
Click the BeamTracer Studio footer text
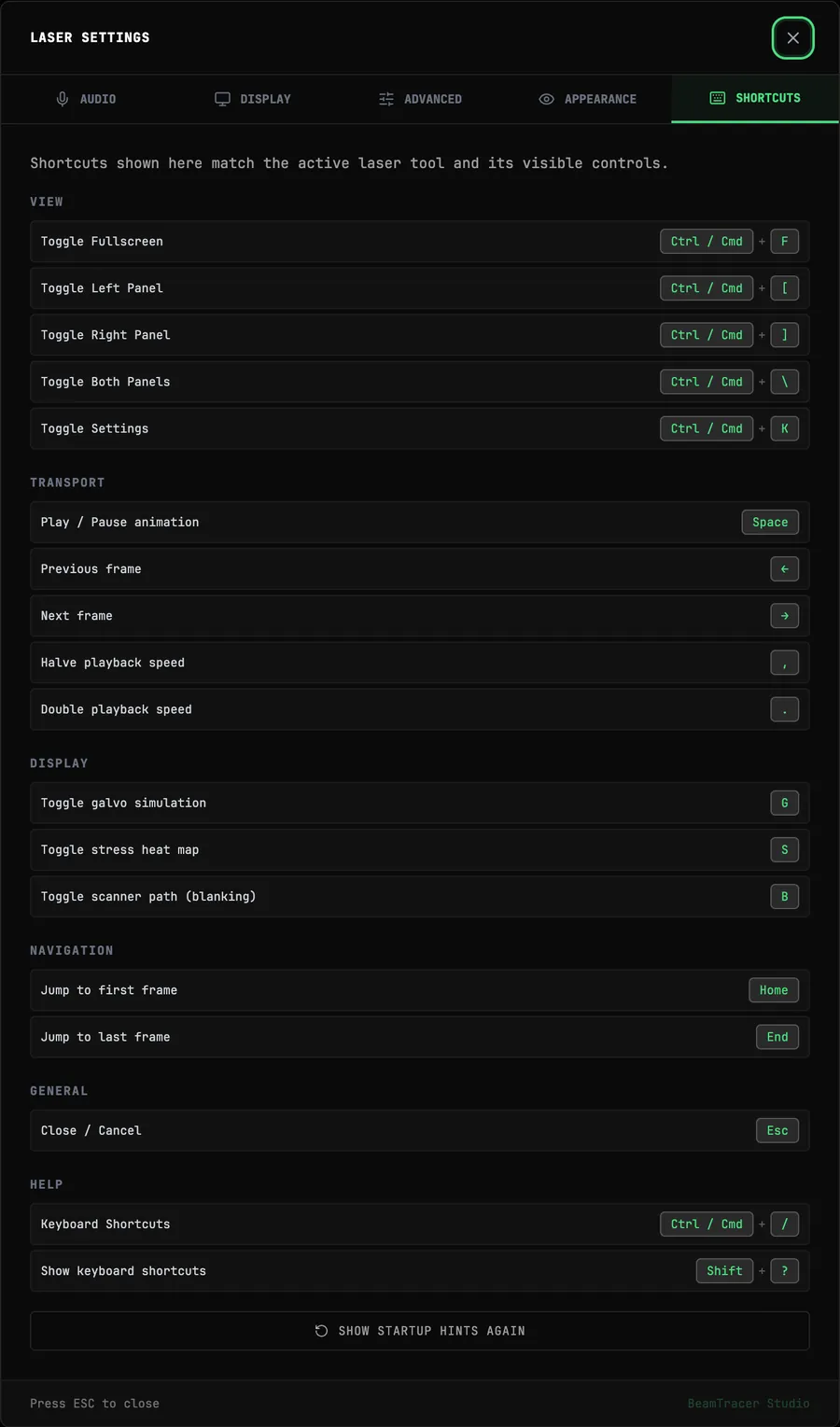(x=749, y=1404)
